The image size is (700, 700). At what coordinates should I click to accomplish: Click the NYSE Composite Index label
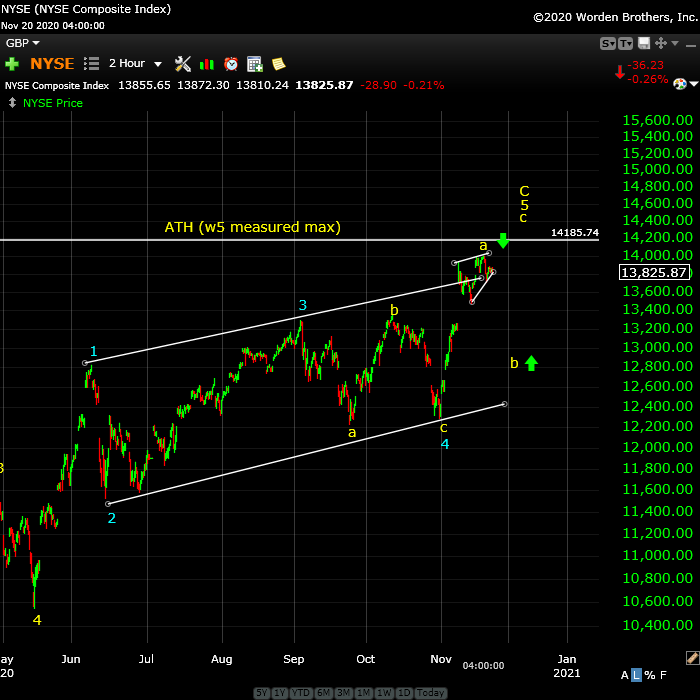57,85
